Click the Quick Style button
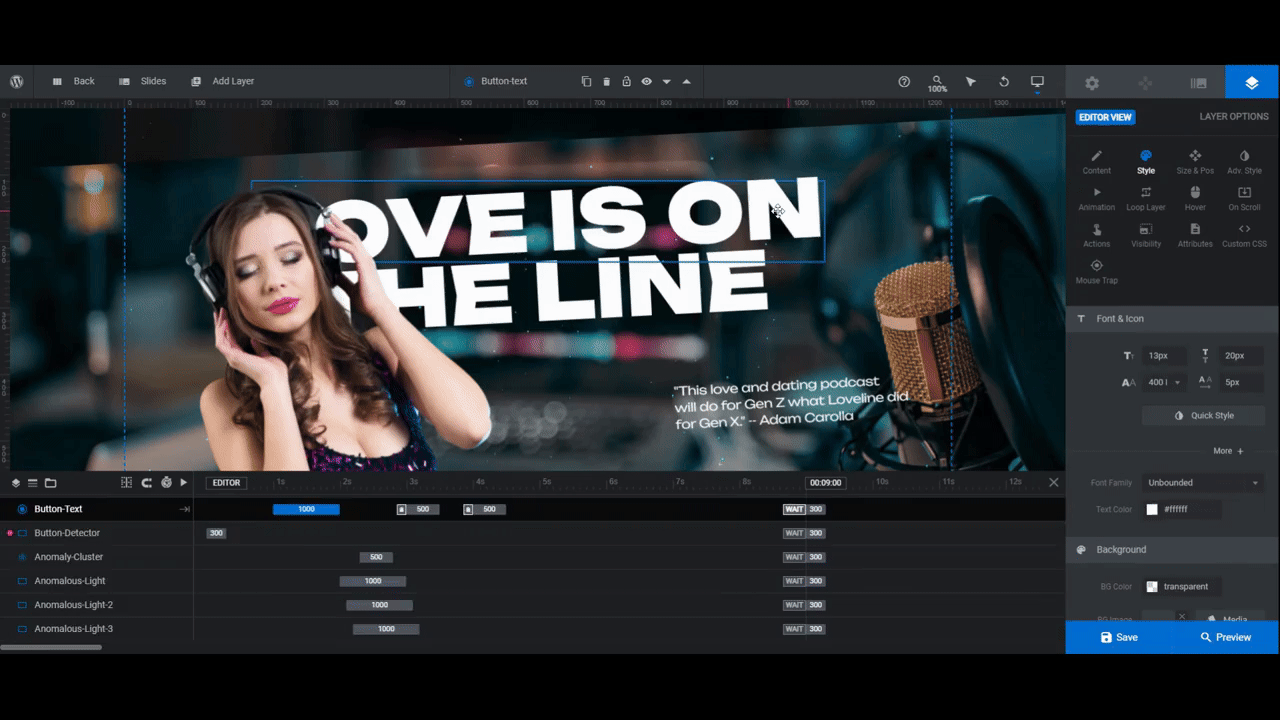 [x=1203, y=415]
